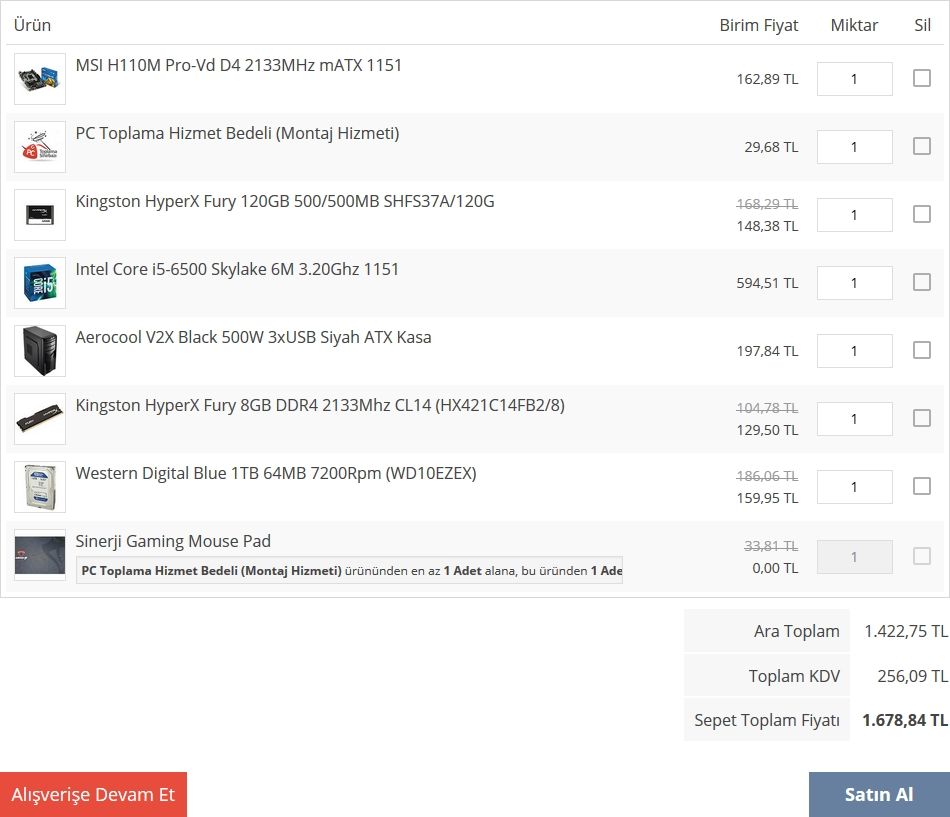Click the Sepet Toplam Fiyatı value 1.678,84 TL
Screen dimensions: 950x817
coord(905,720)
